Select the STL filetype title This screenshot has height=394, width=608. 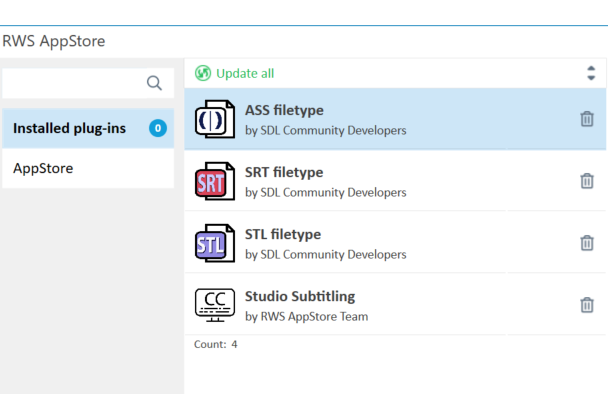pos(283,234)
